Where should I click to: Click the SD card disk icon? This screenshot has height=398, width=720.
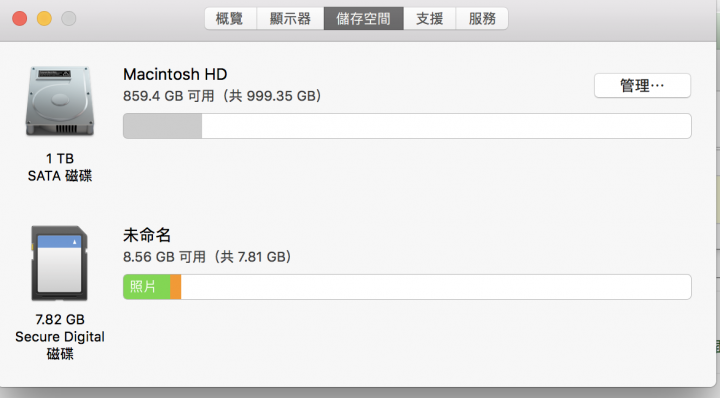(59, 263)
